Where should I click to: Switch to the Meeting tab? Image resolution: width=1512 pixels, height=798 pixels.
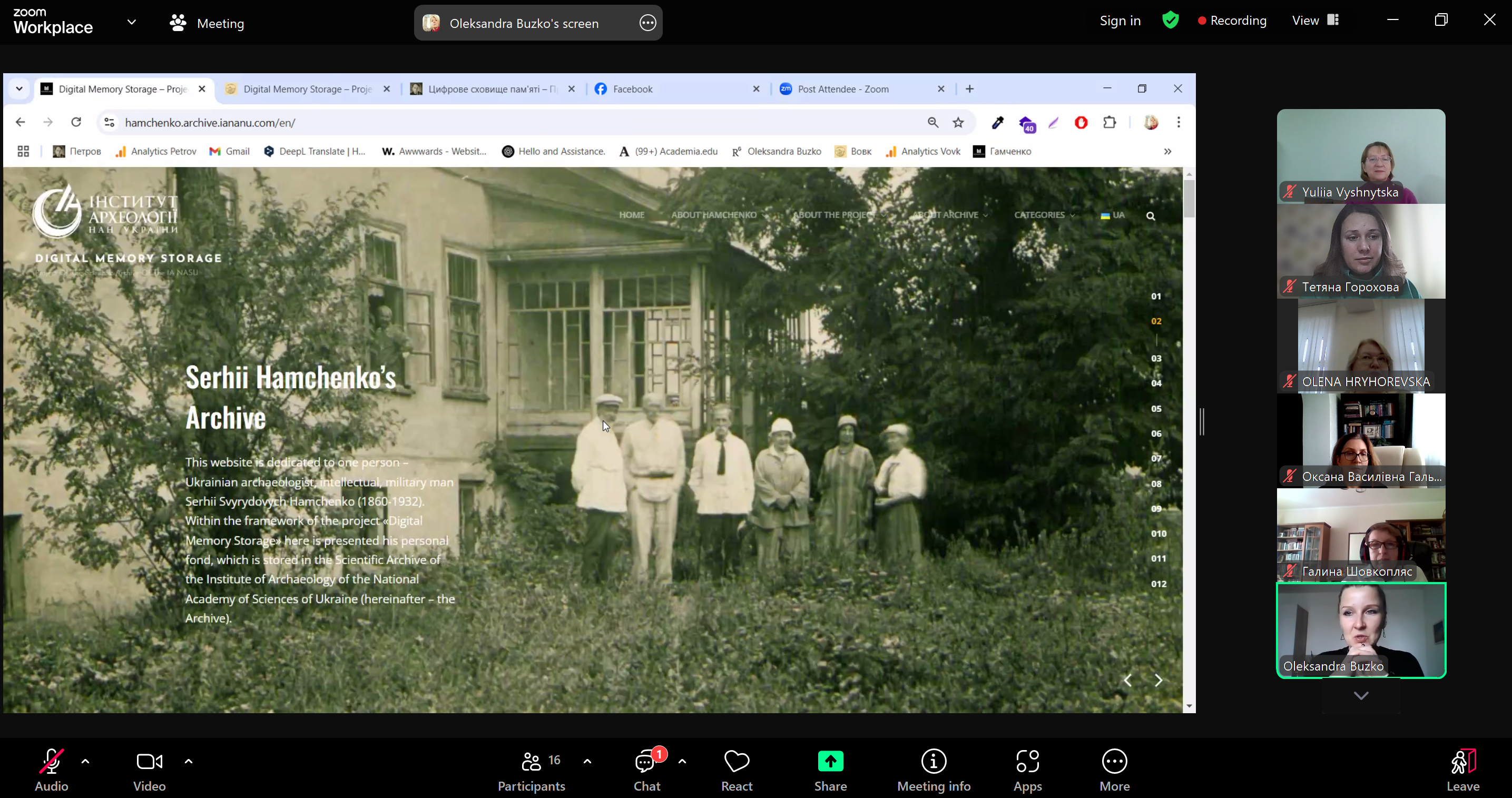click(x=207, y=24)
